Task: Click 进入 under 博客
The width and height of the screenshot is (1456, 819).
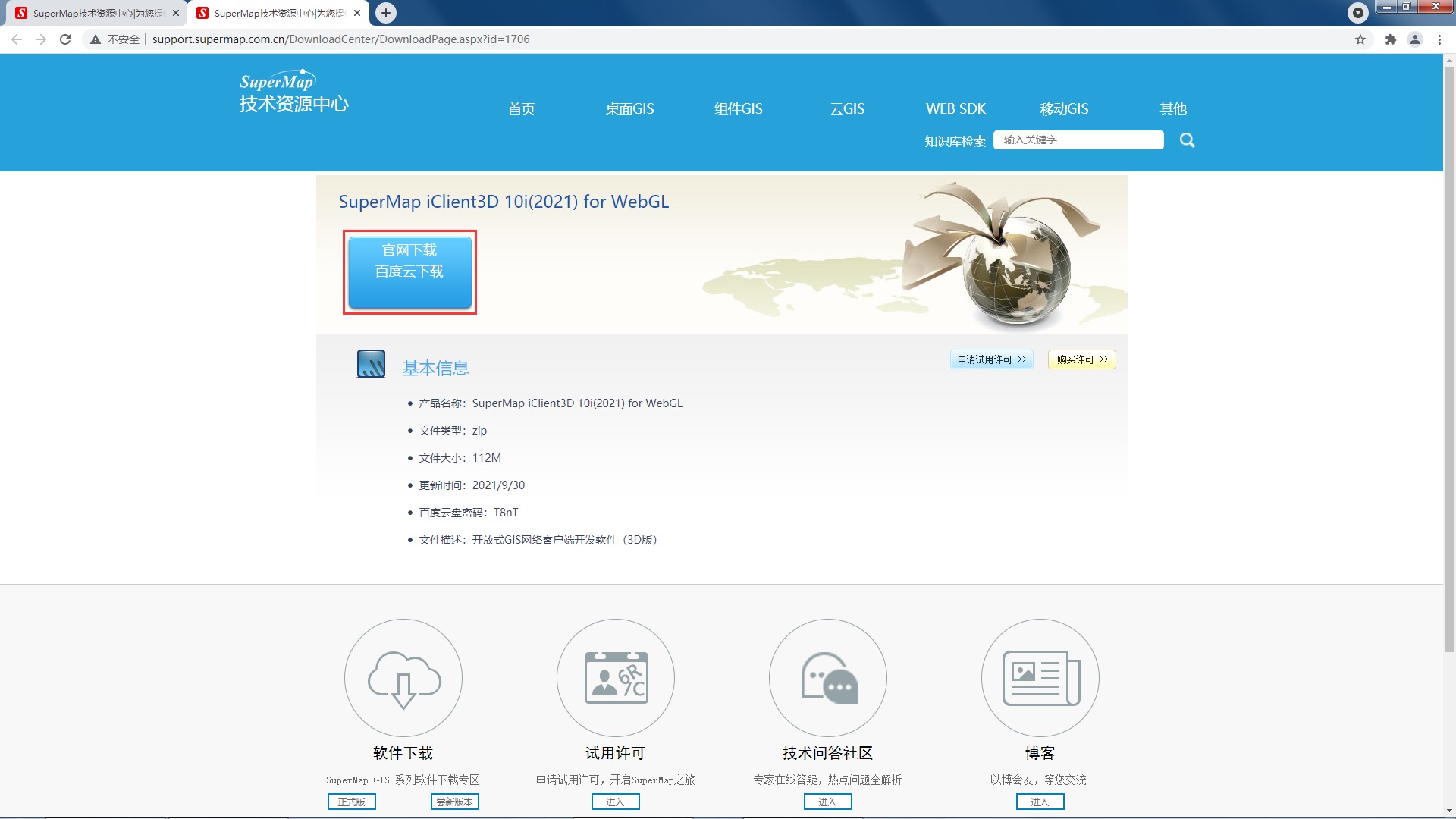Action: click(1040, 802)
